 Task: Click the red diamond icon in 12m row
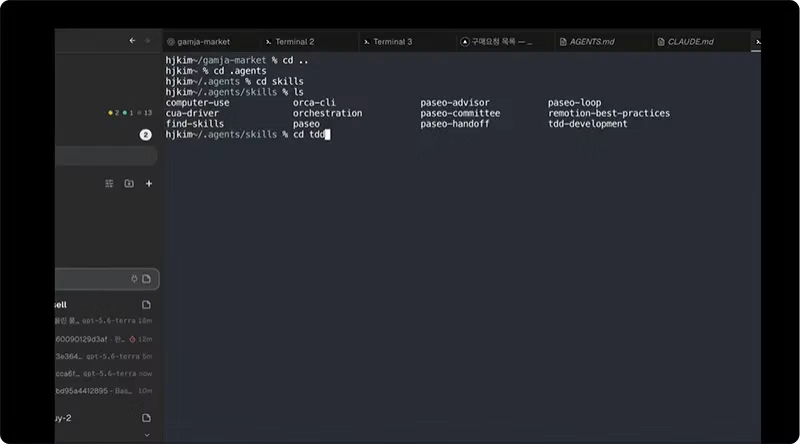coord(132,339)
